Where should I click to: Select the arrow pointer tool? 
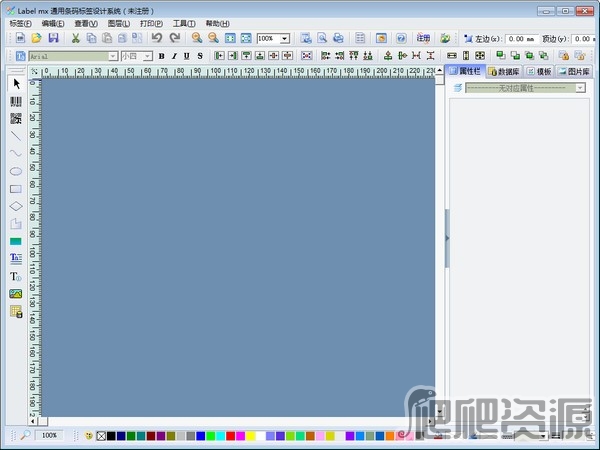[x=16, y=83]
